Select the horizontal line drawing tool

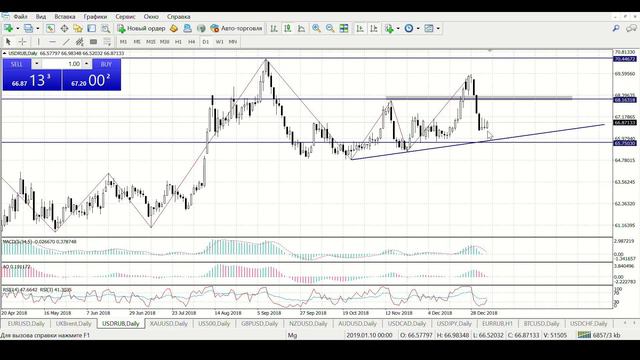[x=52, y=42]
